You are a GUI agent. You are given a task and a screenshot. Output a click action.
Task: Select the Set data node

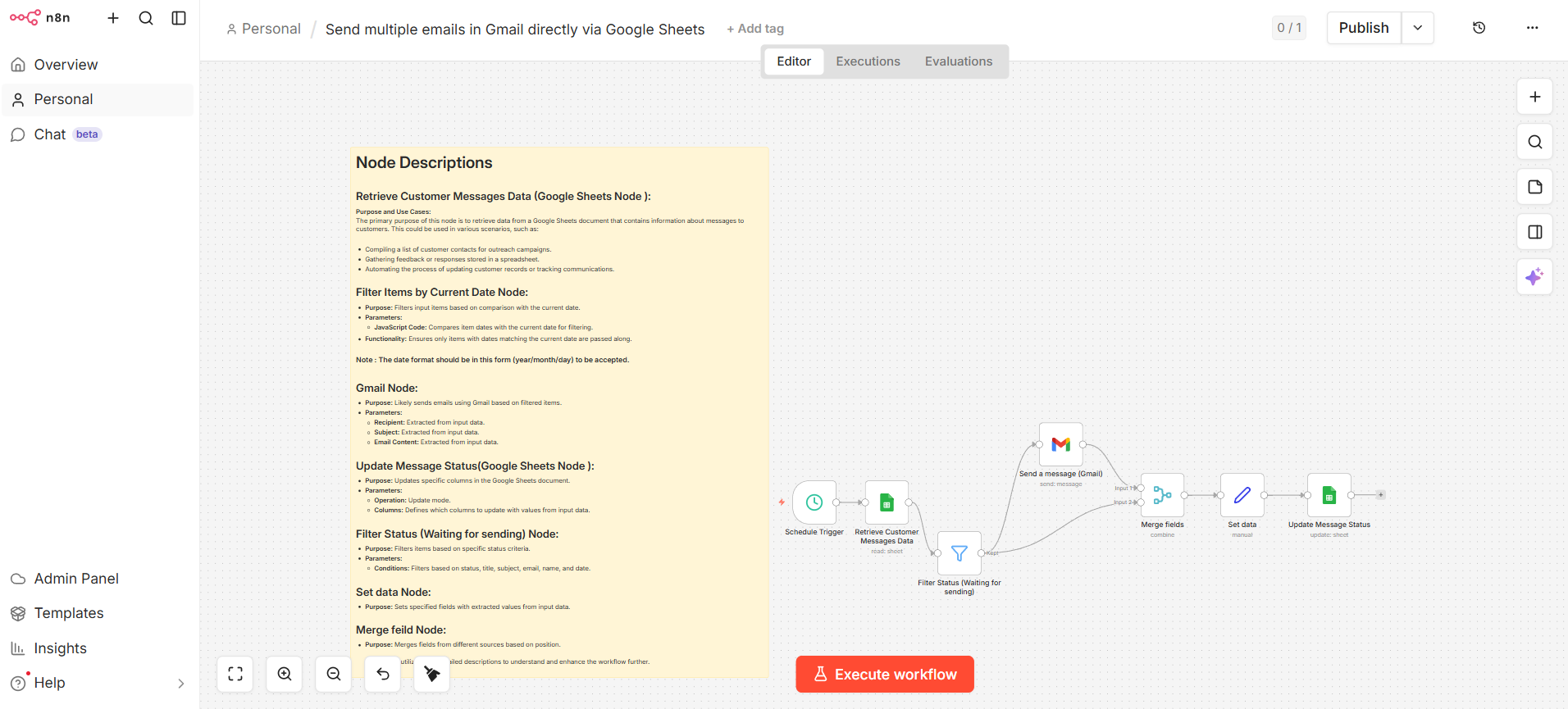(x=1242, y=495)
